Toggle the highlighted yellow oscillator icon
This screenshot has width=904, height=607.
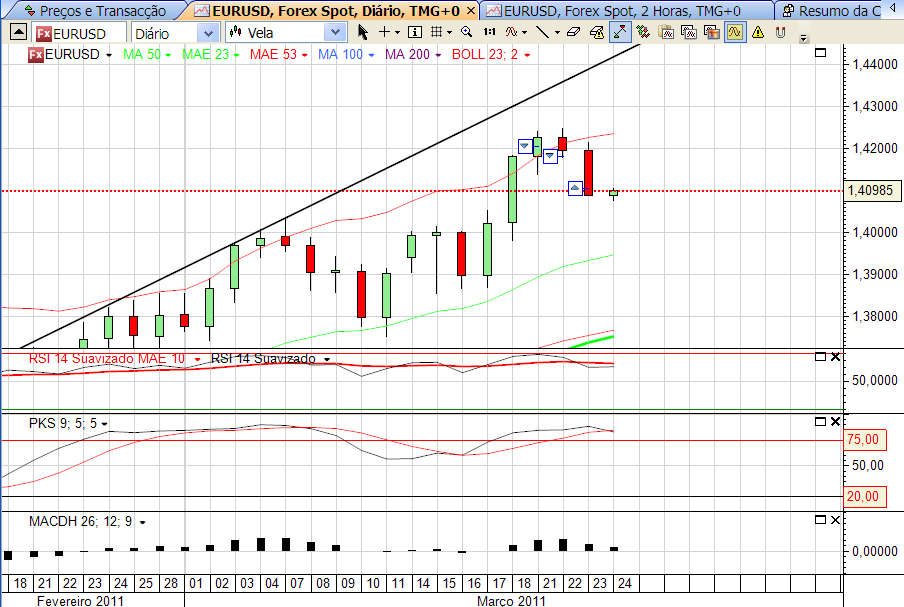734,32
